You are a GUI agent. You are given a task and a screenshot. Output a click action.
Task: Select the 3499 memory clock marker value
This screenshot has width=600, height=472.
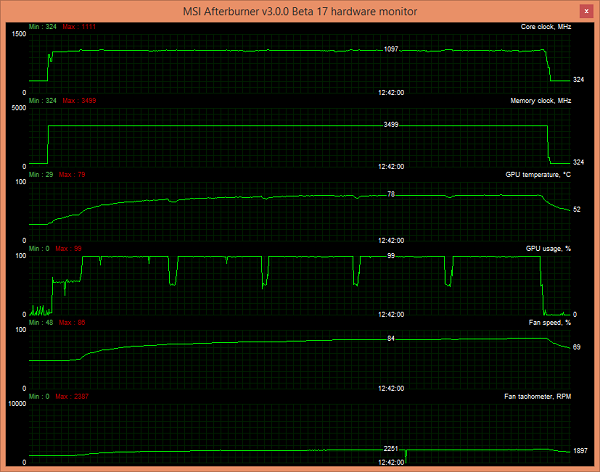391,125
